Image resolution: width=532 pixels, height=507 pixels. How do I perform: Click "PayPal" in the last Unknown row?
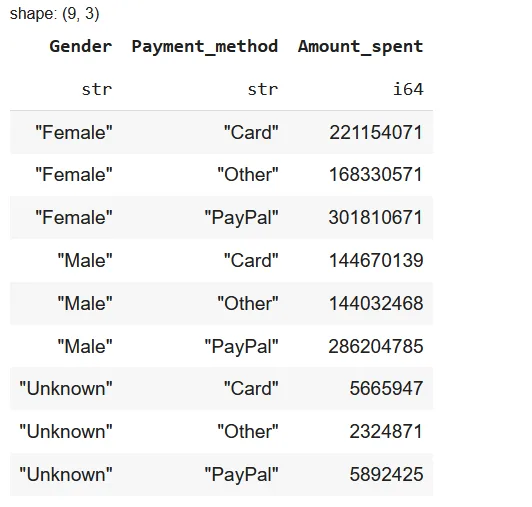(241, 474)
